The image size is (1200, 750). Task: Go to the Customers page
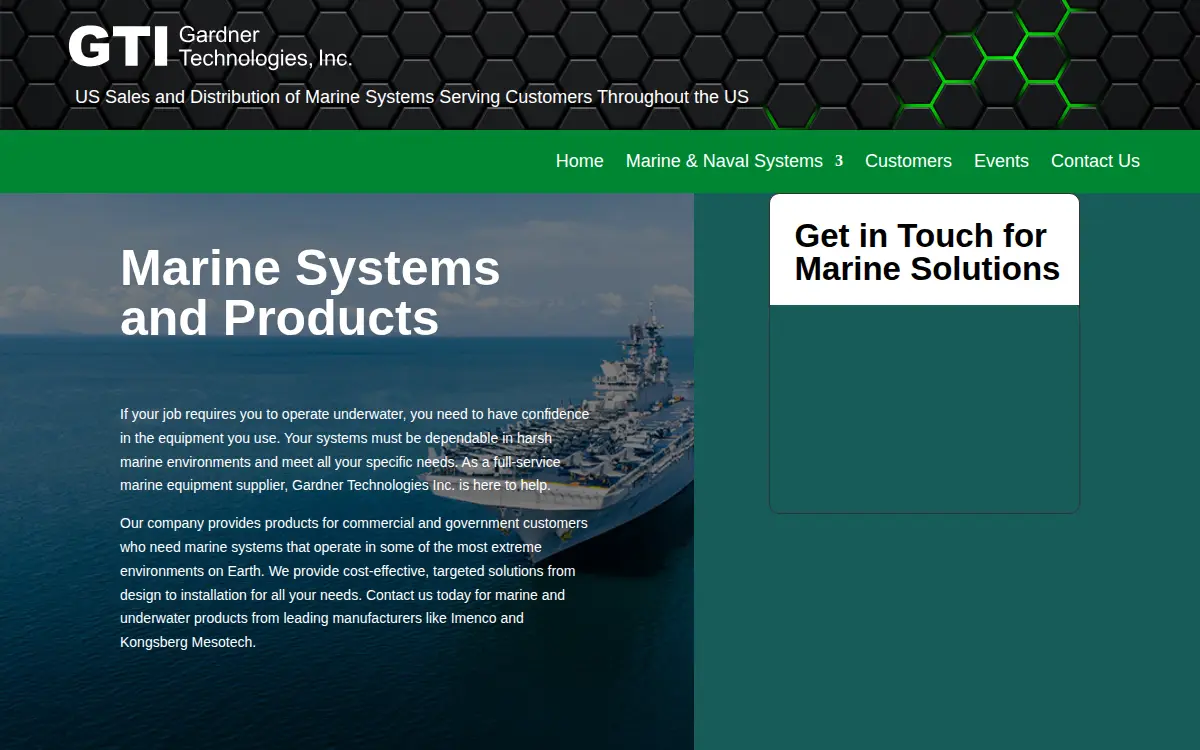908,161
